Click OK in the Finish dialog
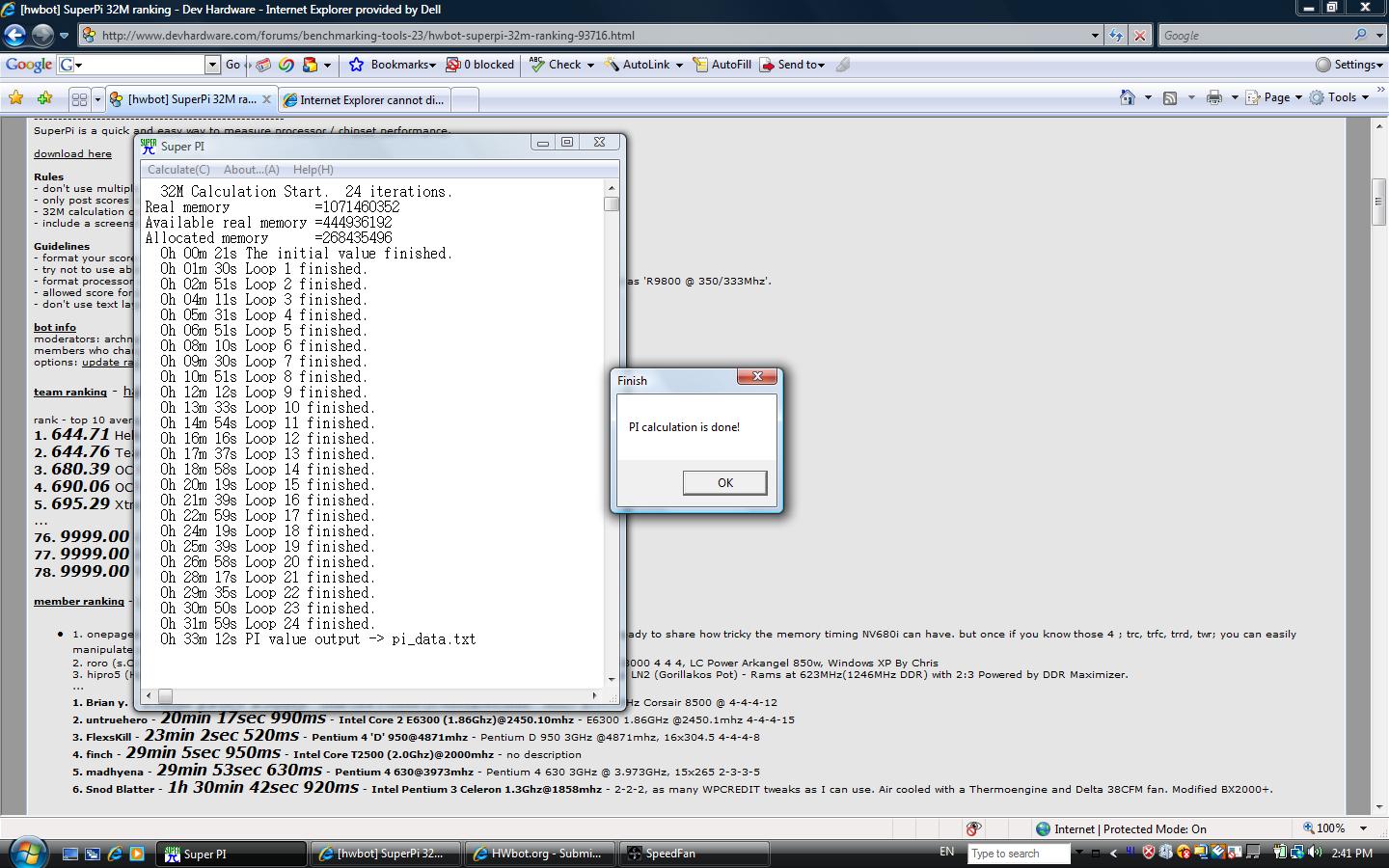The image size is (1389, 868). coord(724,482)
